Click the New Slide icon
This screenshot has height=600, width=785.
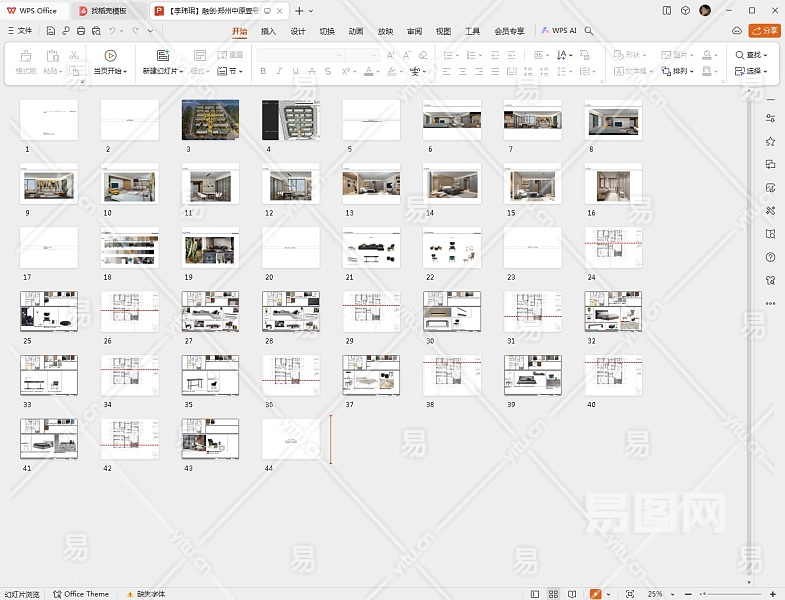click(x=162, y=56)
